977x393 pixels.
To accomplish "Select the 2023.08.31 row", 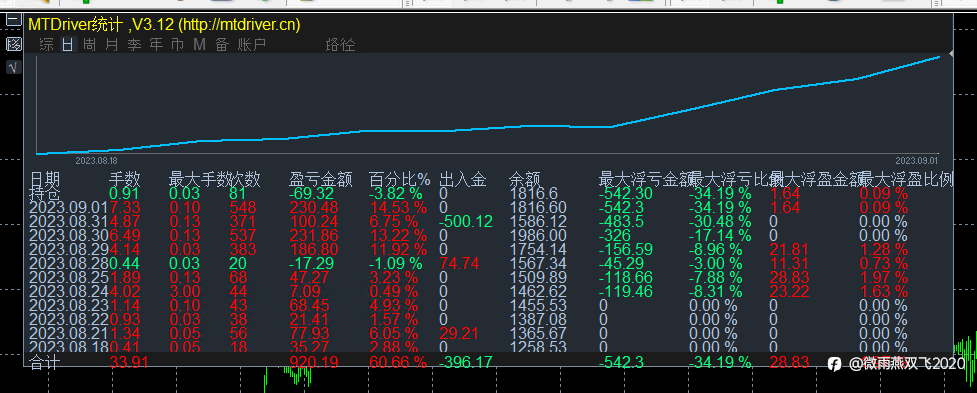I will [x=490, y=222].
